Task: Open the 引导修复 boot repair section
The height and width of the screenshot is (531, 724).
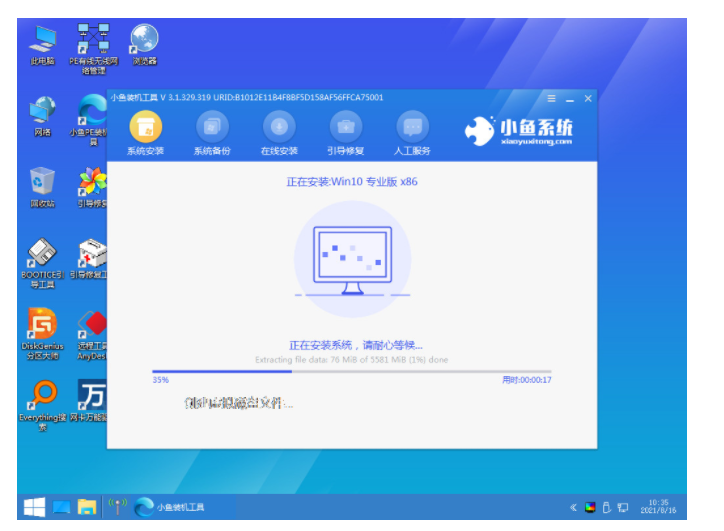Action: [346, 128]
